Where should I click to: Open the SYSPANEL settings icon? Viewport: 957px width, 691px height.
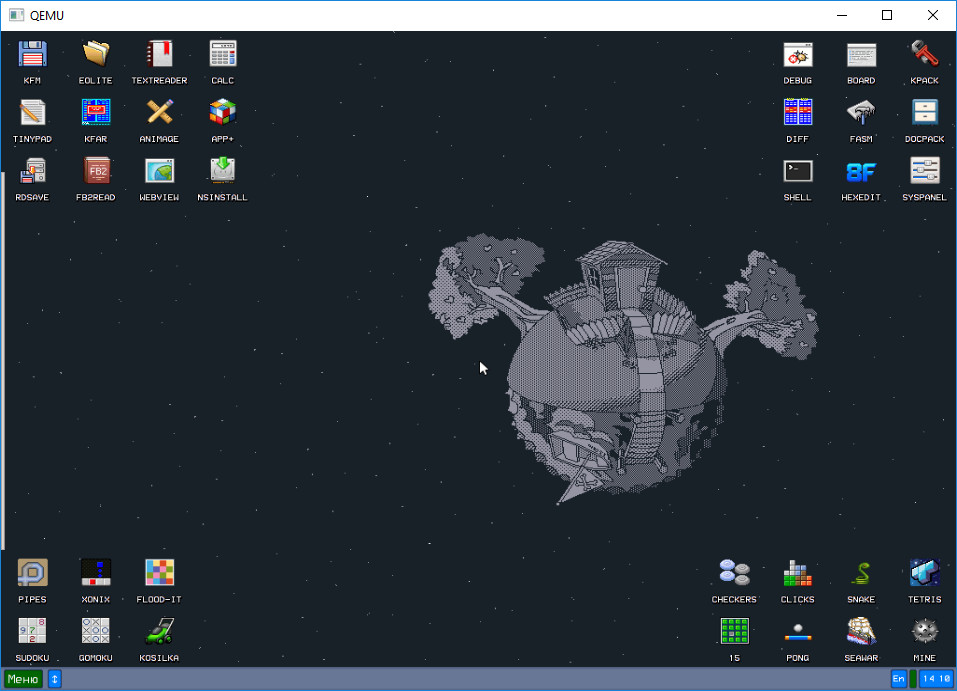925,171
